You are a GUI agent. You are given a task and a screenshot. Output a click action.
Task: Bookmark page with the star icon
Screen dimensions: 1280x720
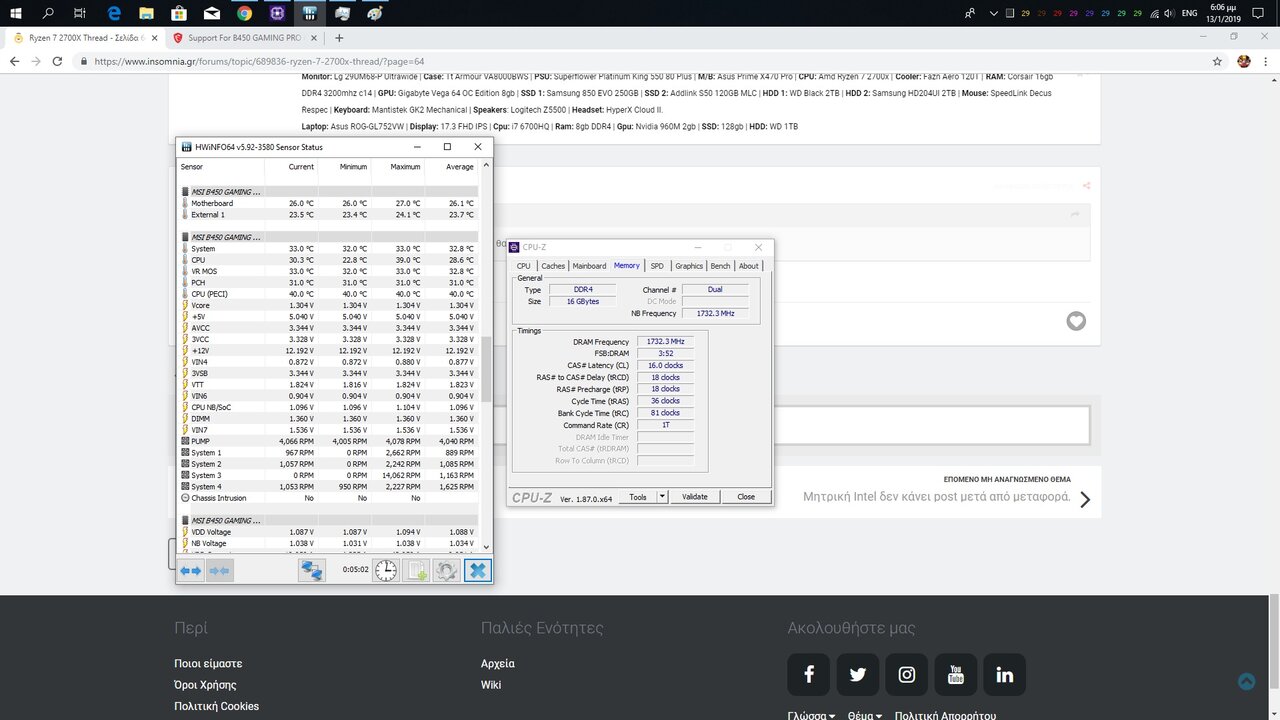pos(1217,61)
